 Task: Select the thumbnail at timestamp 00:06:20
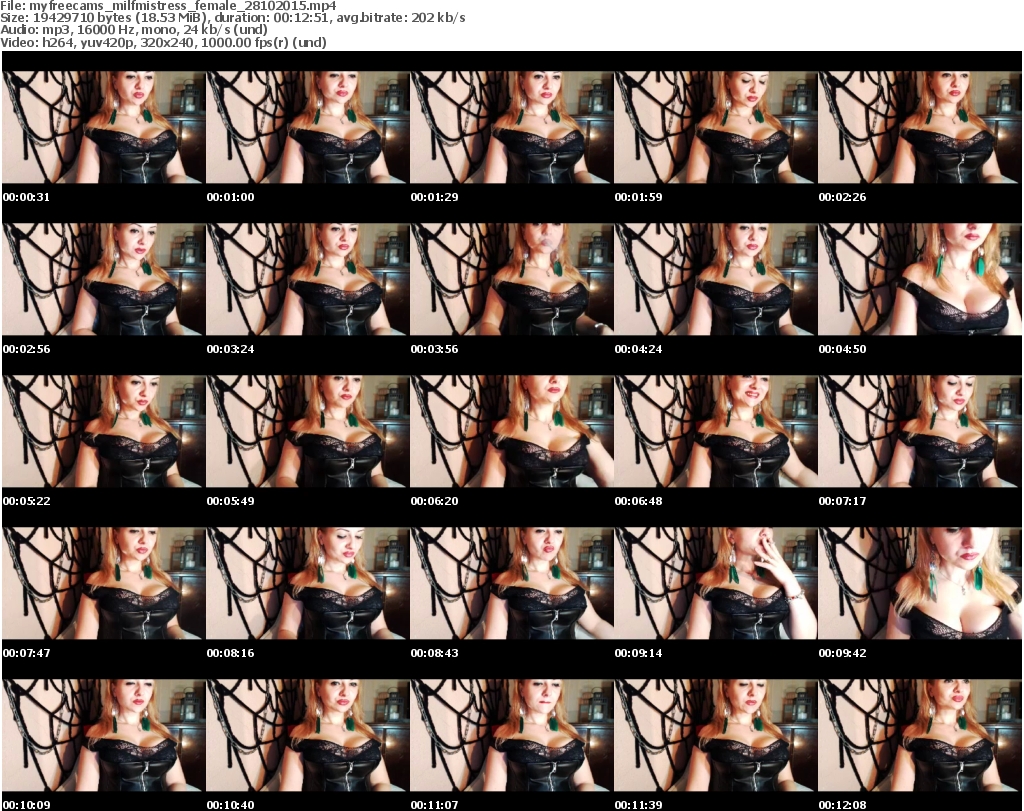(x=511, y=431)
